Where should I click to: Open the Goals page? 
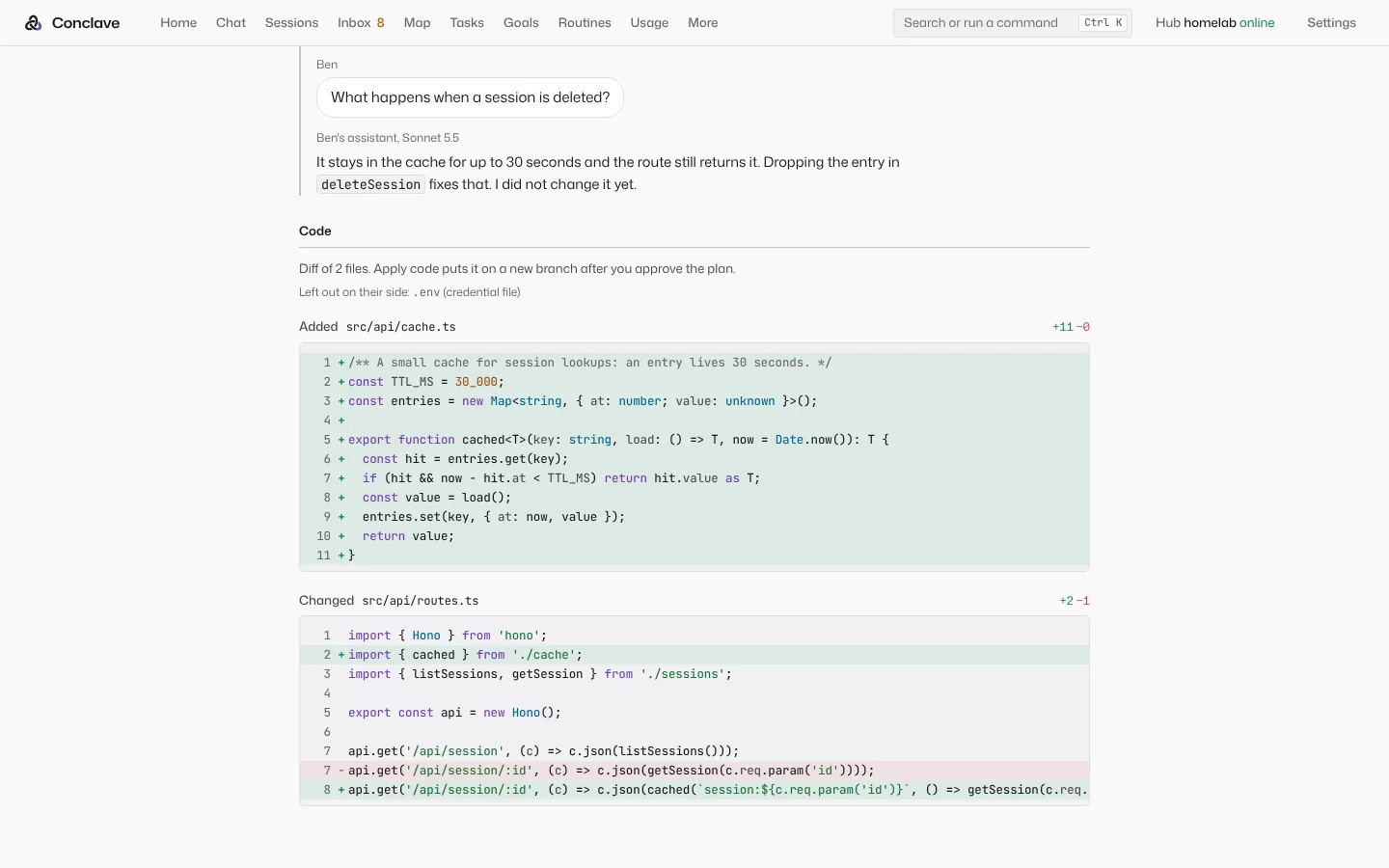click(521, 23)
